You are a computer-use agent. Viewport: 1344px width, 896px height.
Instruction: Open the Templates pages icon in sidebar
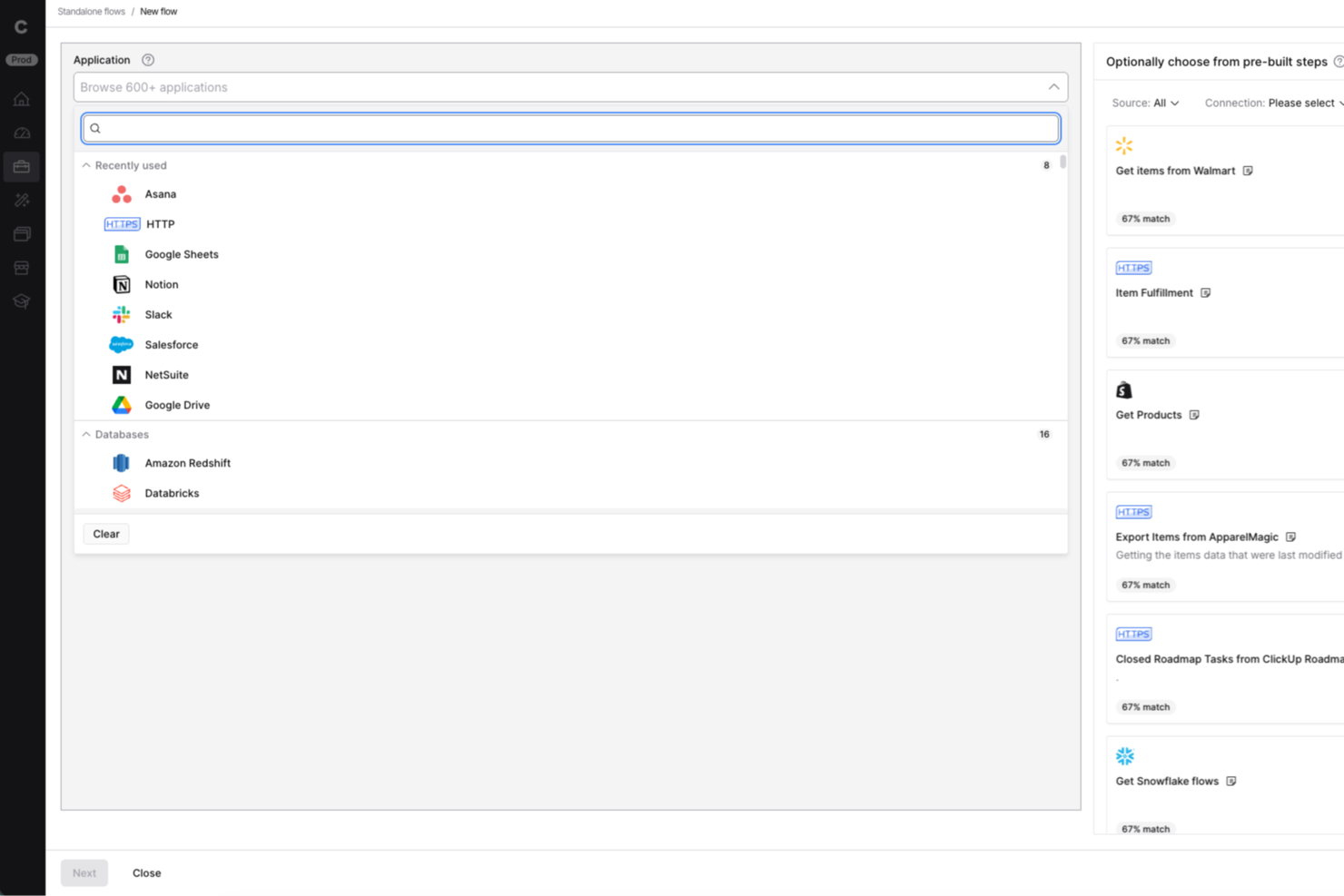(21, 233)
